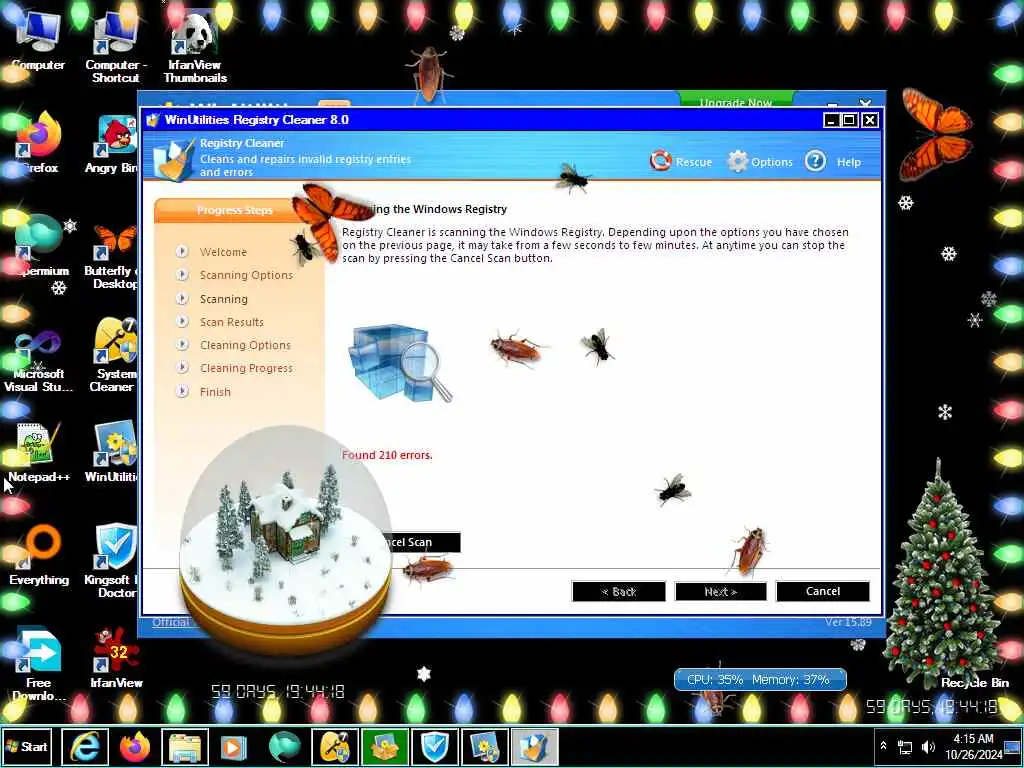Viewport: 1024px width, 768px height.
Task: Open the Everything desktop icon
Action: click(x=39, y=555)
